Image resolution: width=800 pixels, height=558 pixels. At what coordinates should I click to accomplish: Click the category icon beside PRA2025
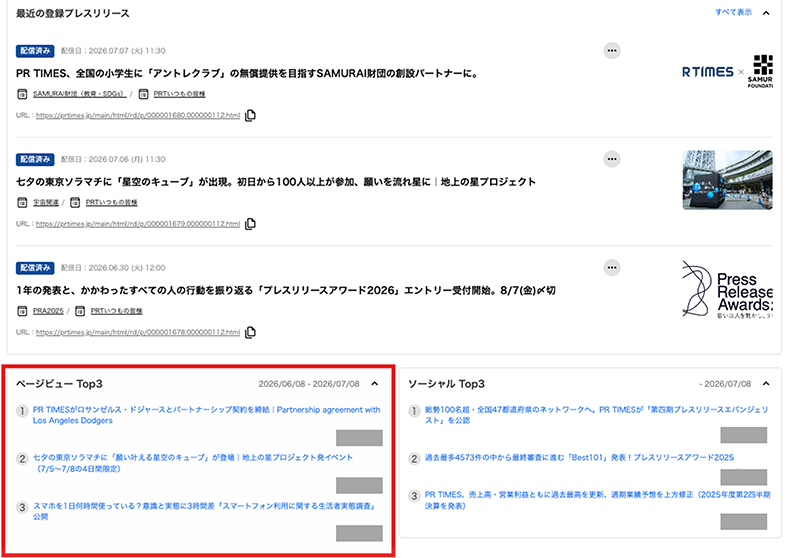pyautogui.click(x=22, y=311)
